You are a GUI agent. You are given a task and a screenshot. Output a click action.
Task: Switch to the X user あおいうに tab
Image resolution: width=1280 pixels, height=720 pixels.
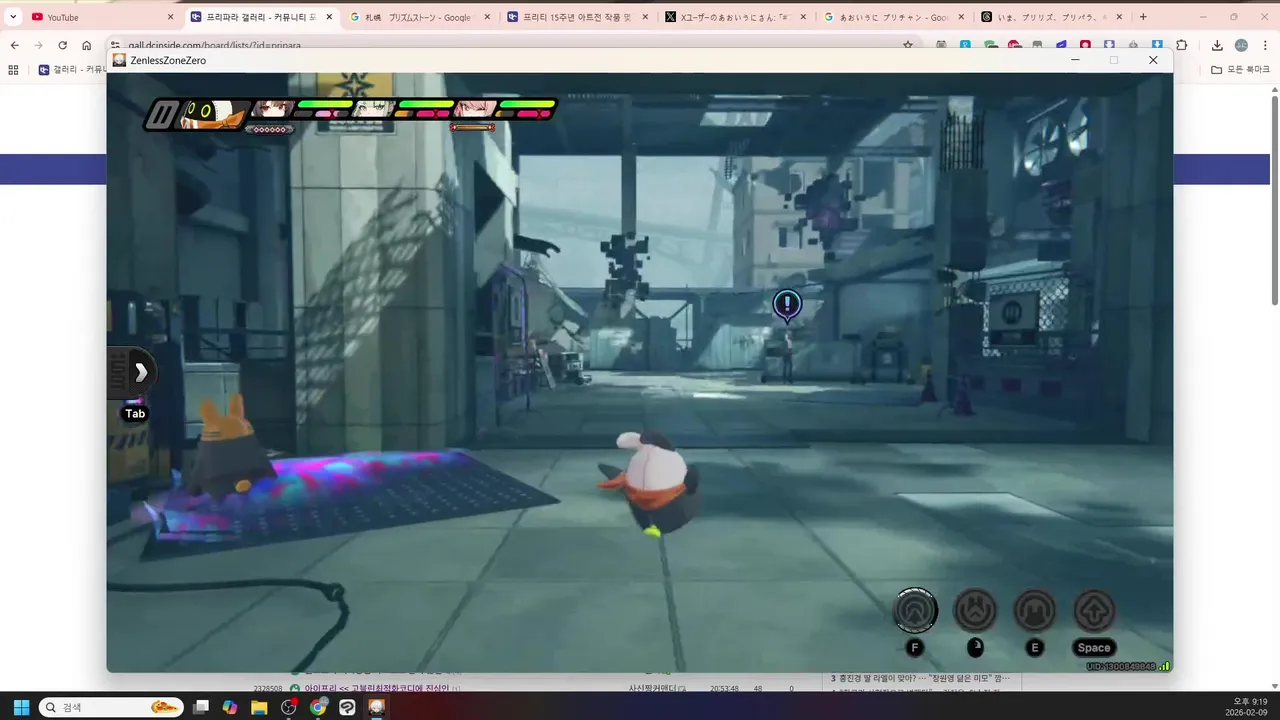pyautogui.click(x=737, y=17)
